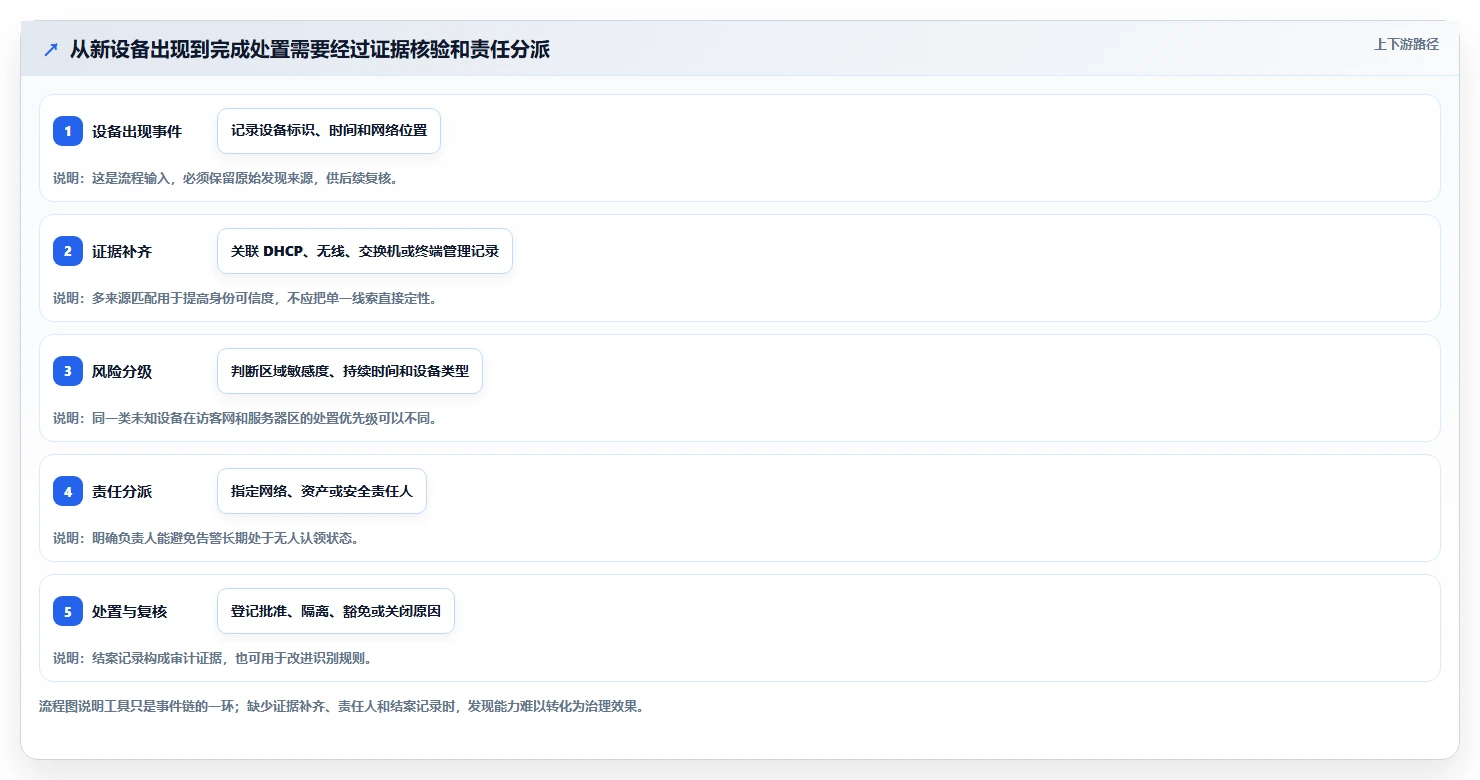The height and width of the screenshot is (780, 1480).
Task: Click the note 明确负责人能避免告警长期处于无人认领状态
Action: (x=206, y=538)
